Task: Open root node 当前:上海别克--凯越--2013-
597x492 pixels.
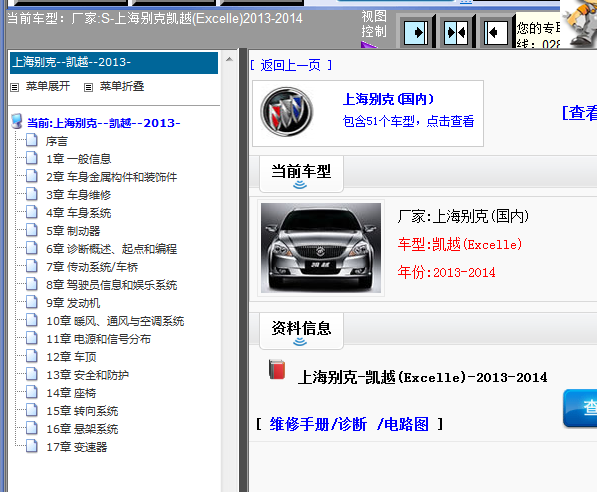Action: tap(104, 123)
